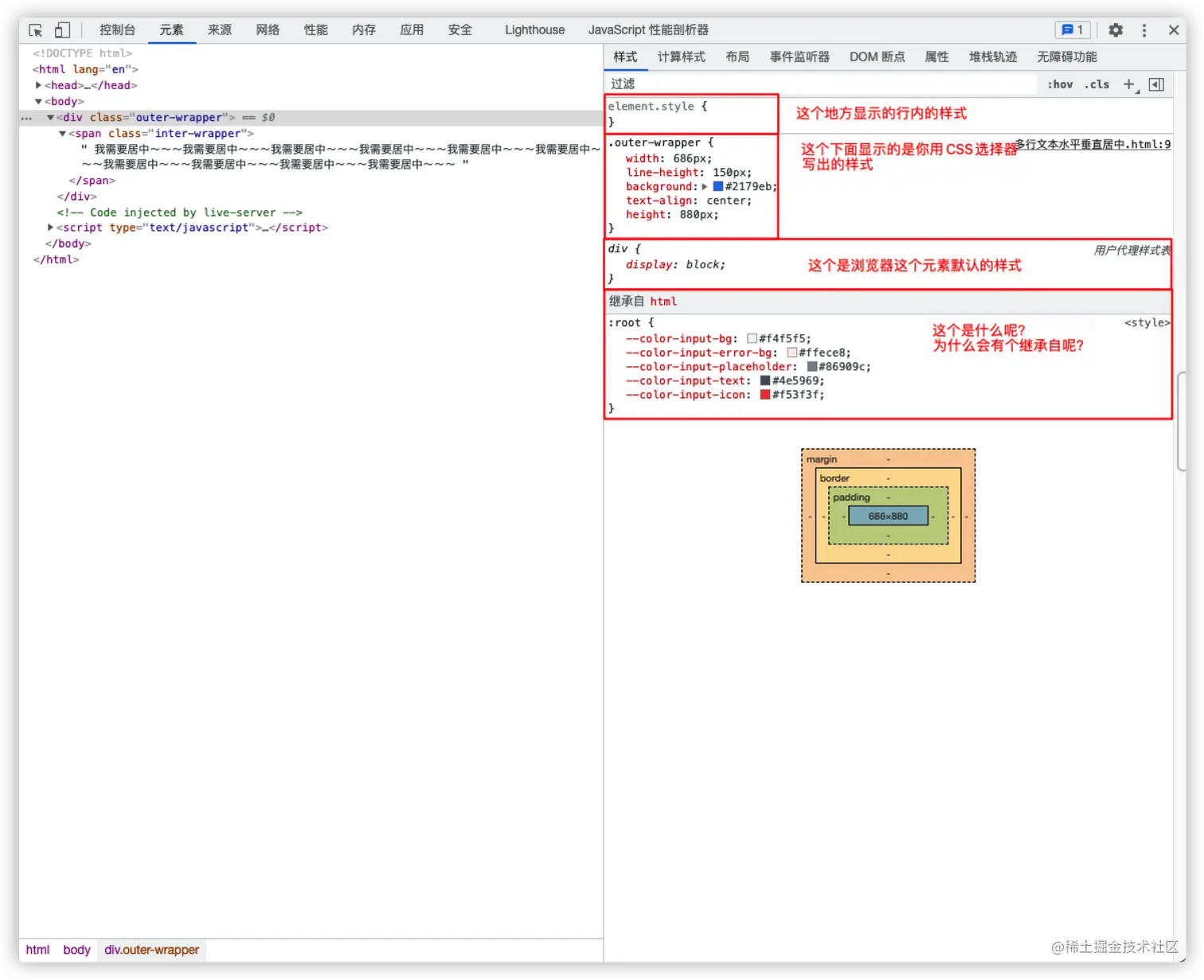Toggle the device toolbar icon

pyautogui.click(x=62, y=30)
